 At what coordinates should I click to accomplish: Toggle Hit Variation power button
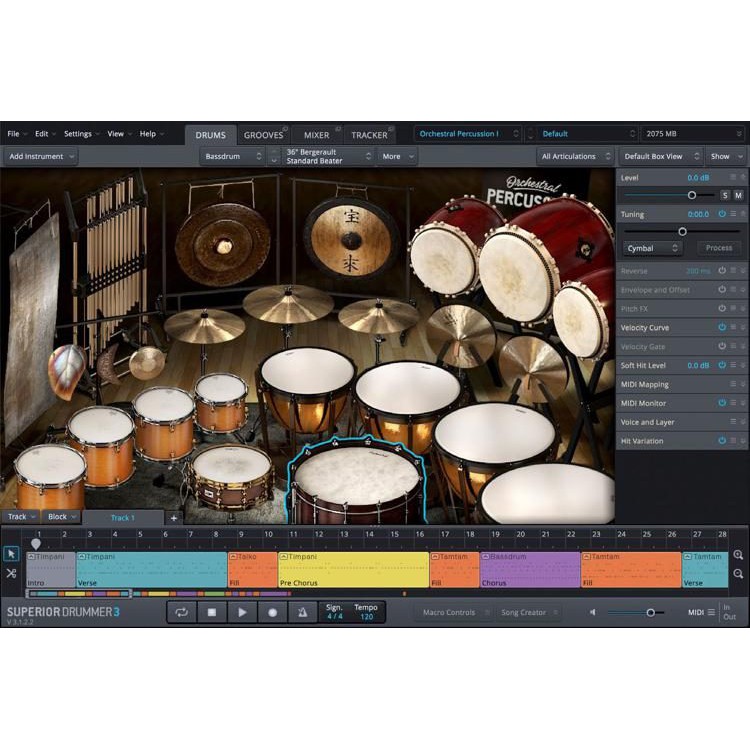722,441
